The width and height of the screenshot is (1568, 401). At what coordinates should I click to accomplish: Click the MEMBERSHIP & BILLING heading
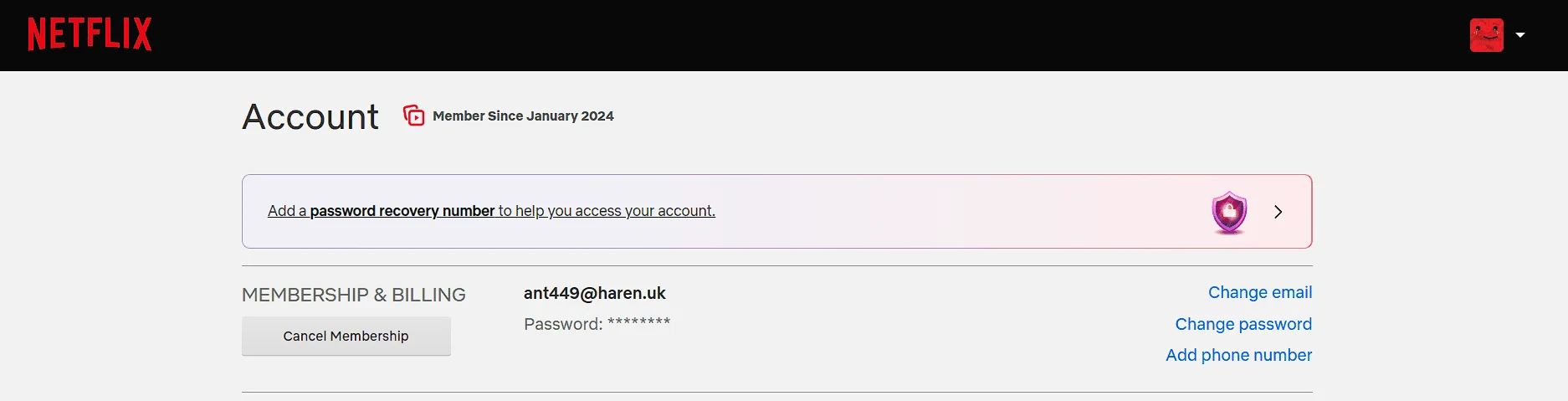coord(354,295)
